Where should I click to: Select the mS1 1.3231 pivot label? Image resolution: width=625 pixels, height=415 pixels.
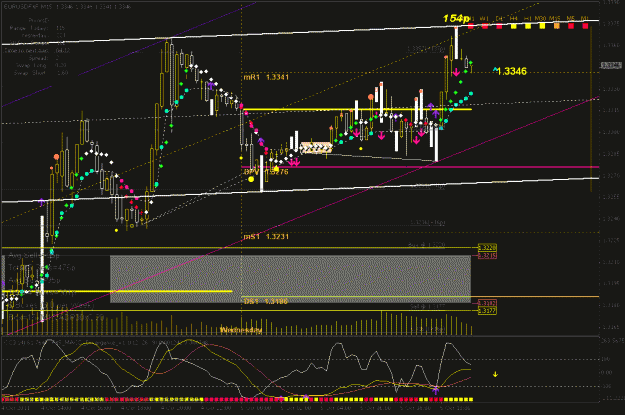[x=266, y=236]
